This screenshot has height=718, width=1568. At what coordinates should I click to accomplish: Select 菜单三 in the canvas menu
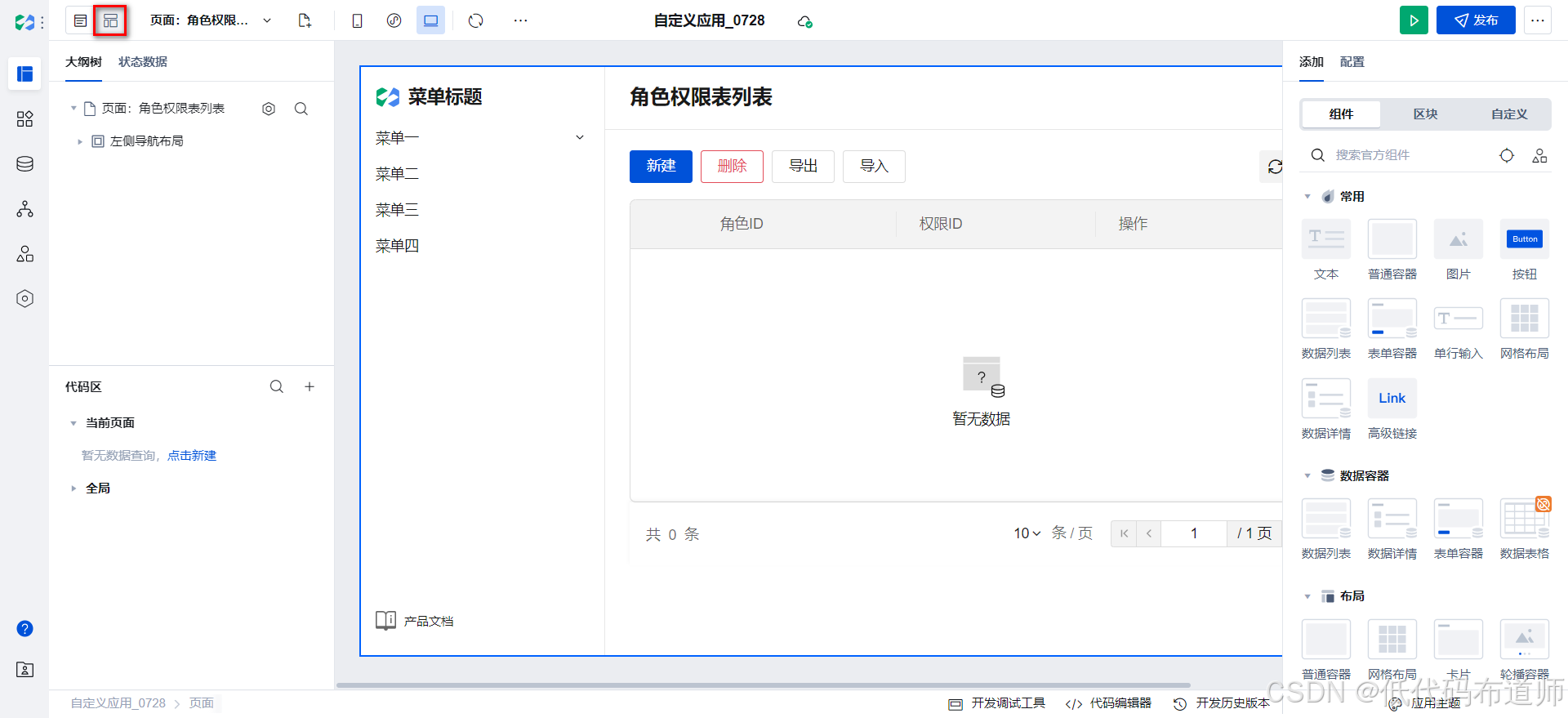(x=397, y=210)
